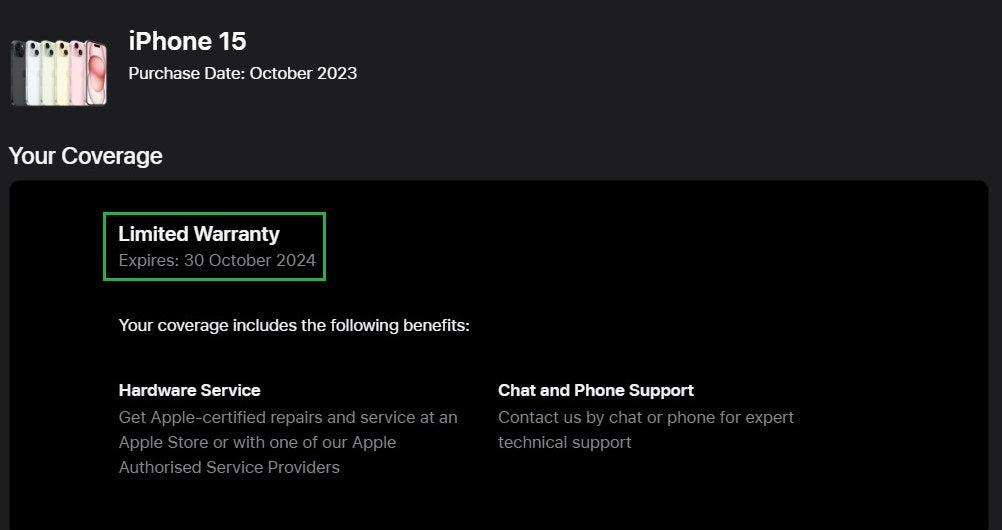Select the black iPhone in the lineup image
The image size is (1002, 530).
17,73
